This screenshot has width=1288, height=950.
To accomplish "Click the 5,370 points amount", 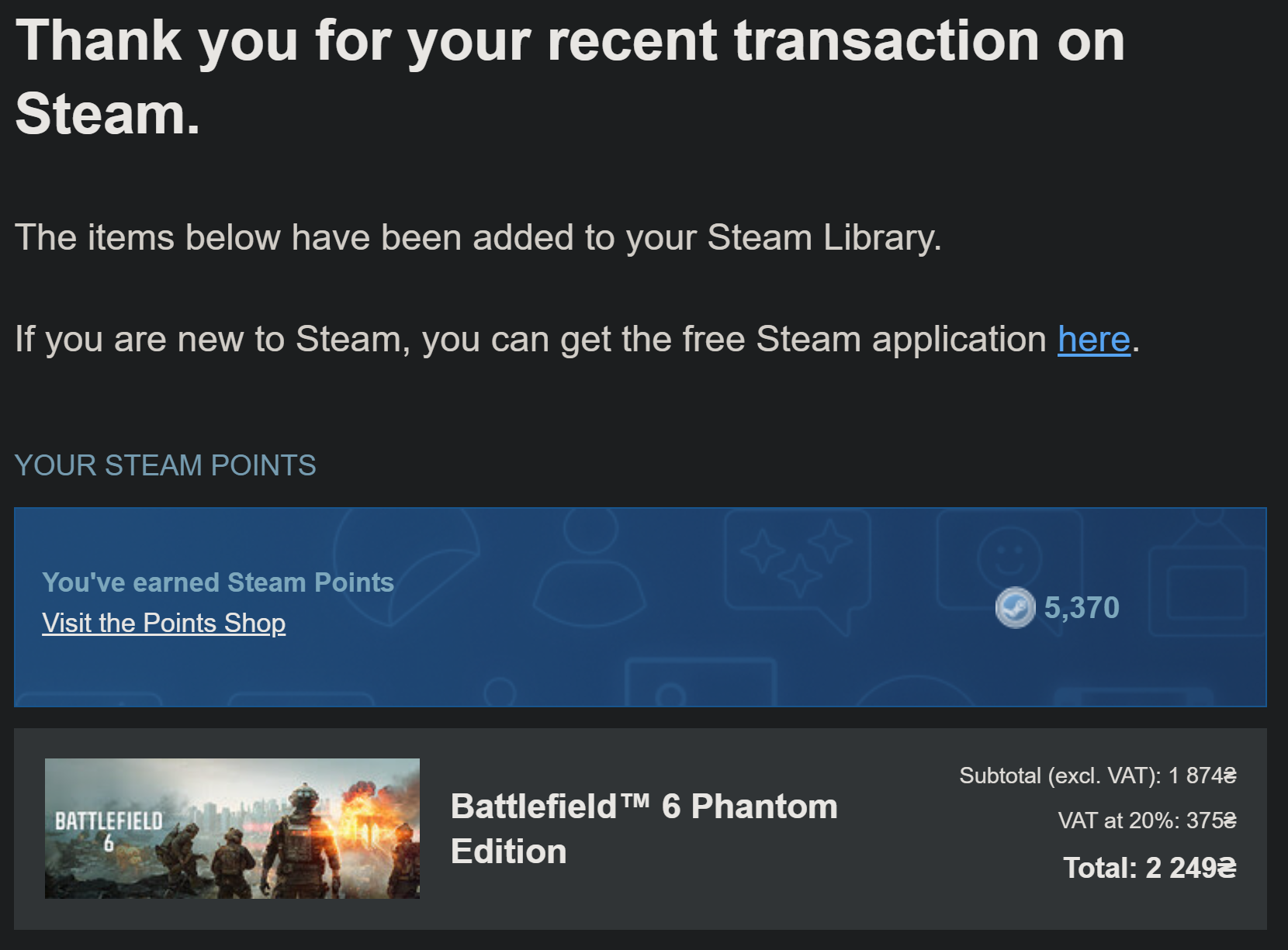I will (x=1082, y=608).
